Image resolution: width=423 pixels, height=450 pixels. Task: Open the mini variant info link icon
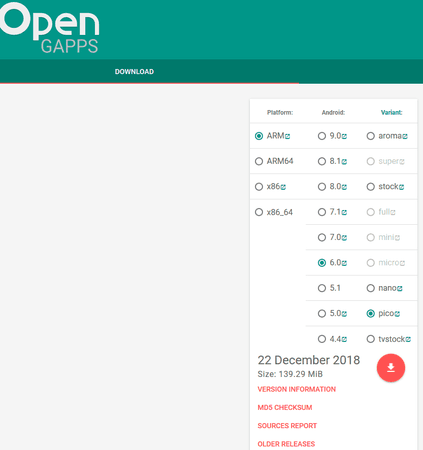[x=397, y=238]
